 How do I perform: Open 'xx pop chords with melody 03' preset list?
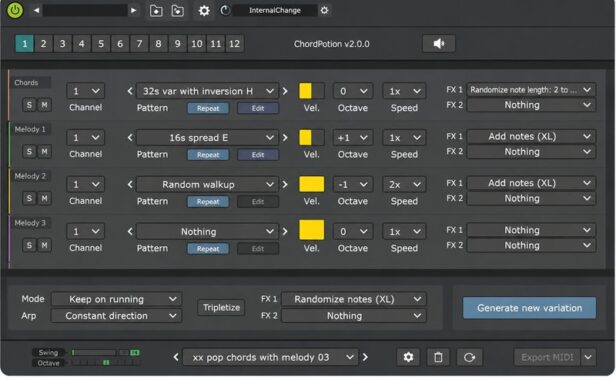(x=271, y=358)
